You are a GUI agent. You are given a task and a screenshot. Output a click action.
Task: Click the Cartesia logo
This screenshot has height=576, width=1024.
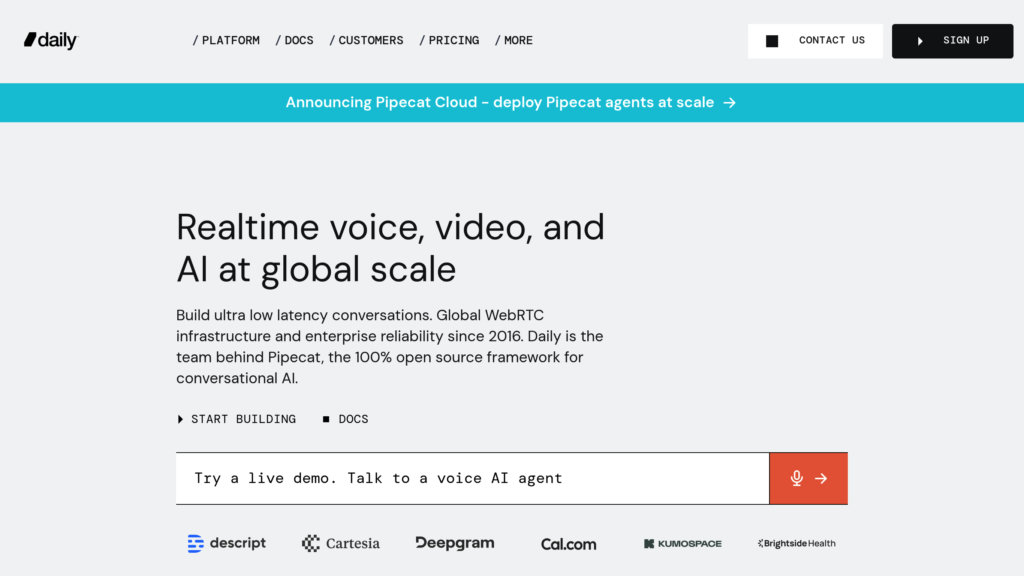[x=341, y=543]
